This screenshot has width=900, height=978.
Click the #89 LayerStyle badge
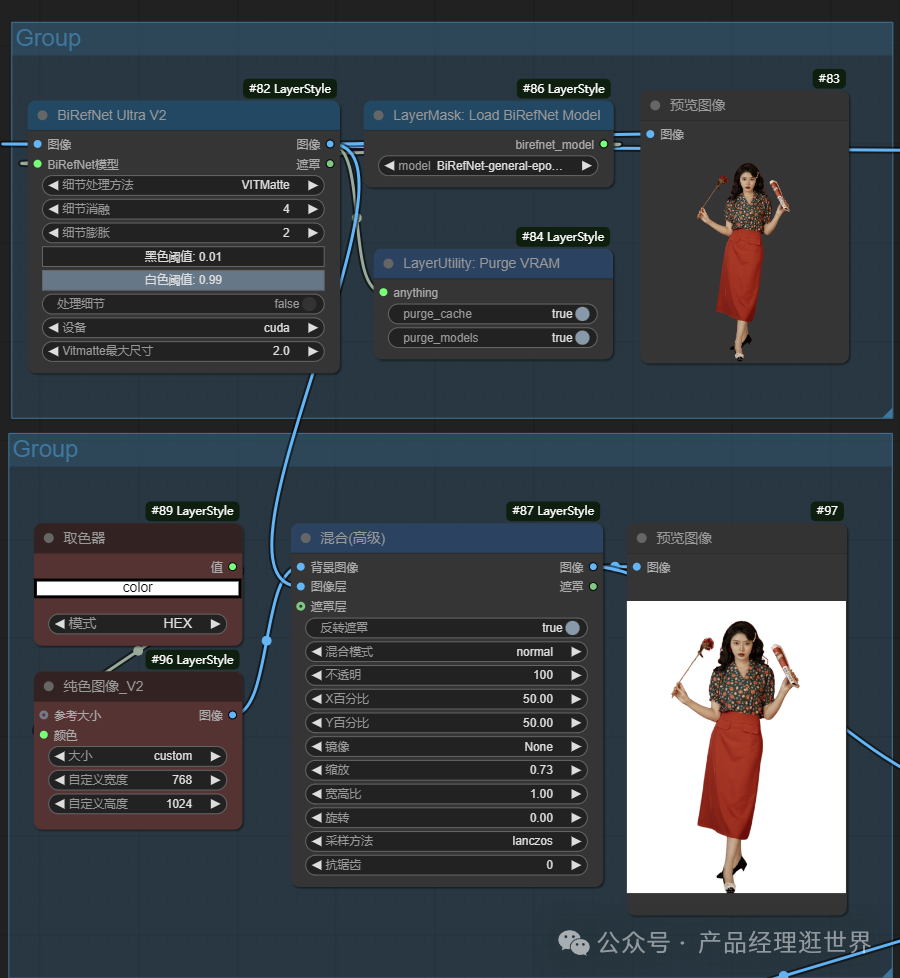click(x=192, y=511)
